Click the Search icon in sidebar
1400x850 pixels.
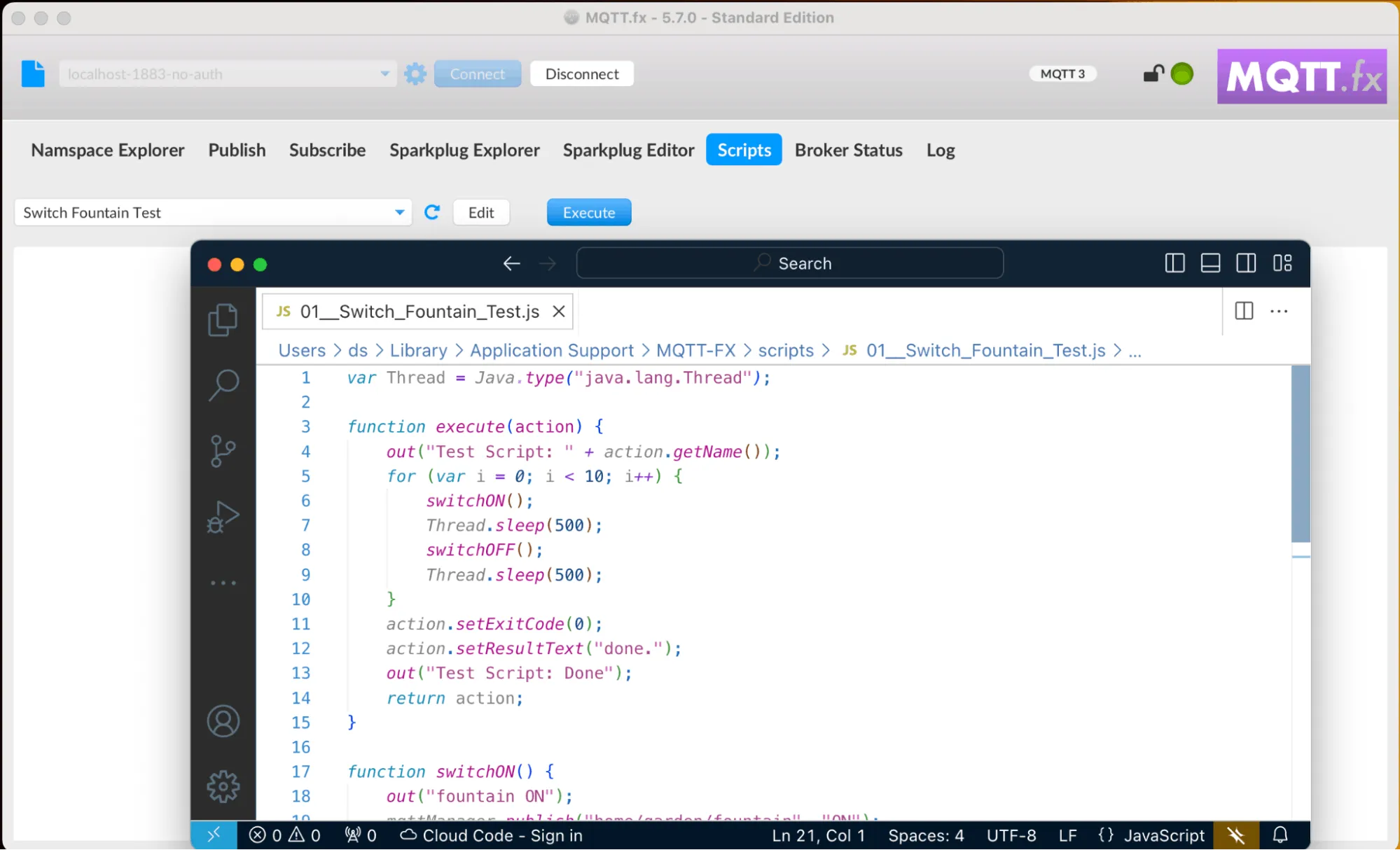(x=223, y=384)
